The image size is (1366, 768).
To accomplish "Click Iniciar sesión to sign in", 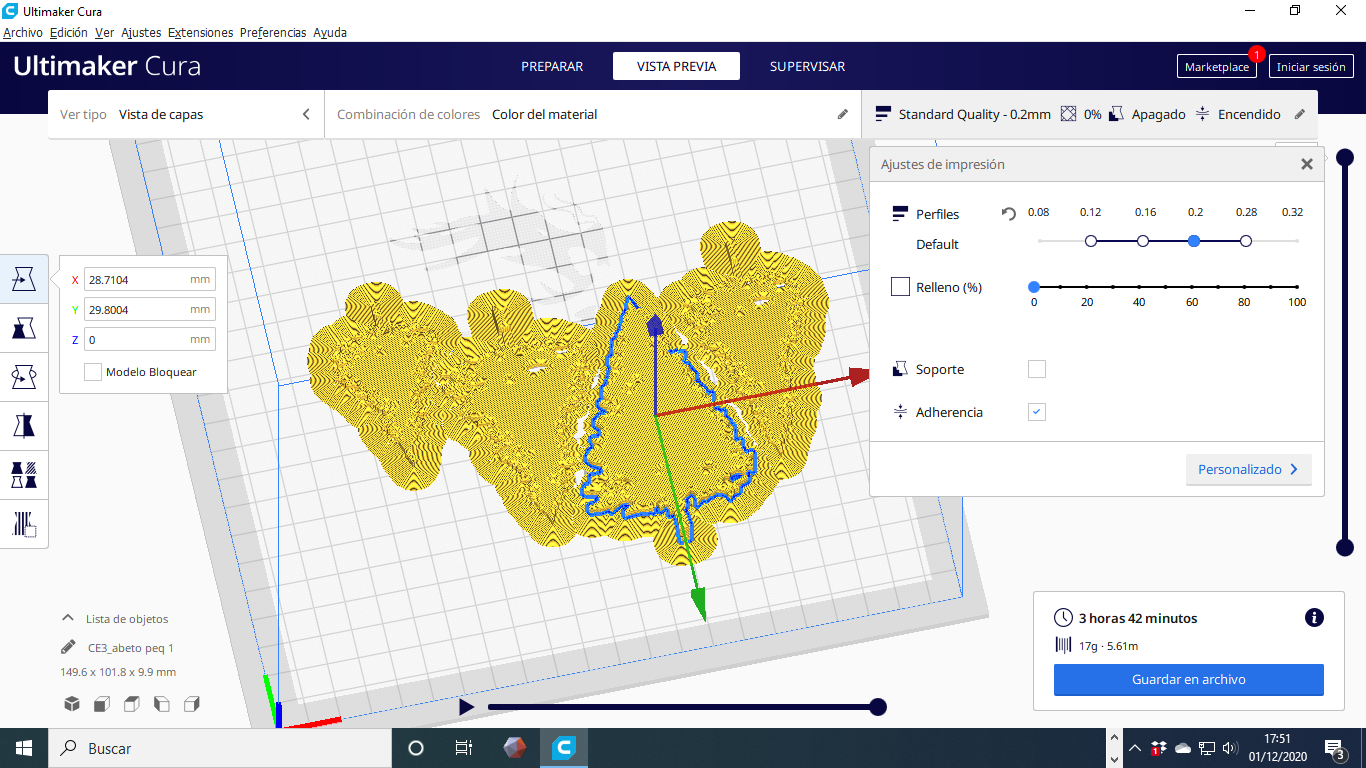I will (1311, 66).
